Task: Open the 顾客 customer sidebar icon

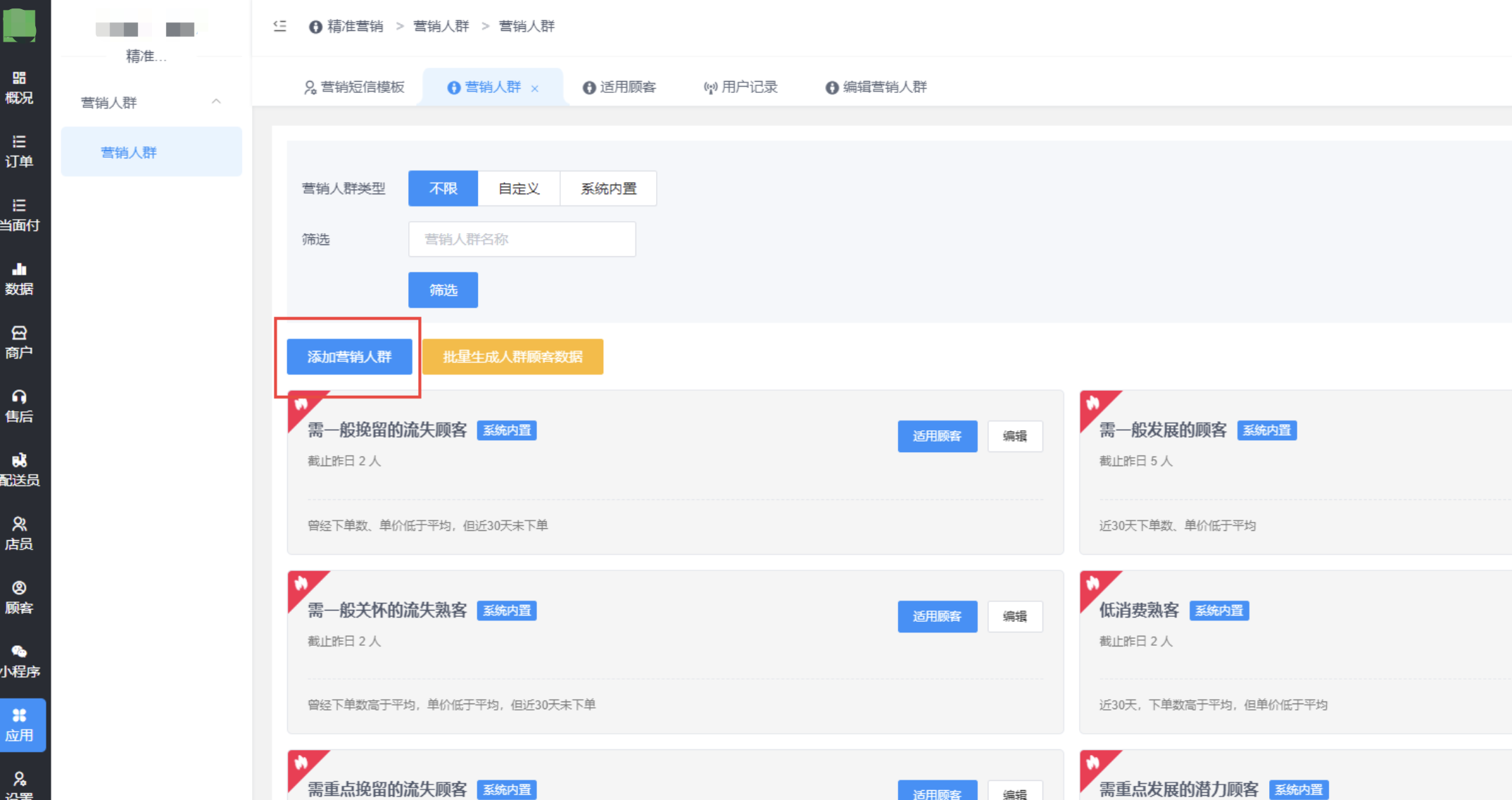Action: click(19, 597)
